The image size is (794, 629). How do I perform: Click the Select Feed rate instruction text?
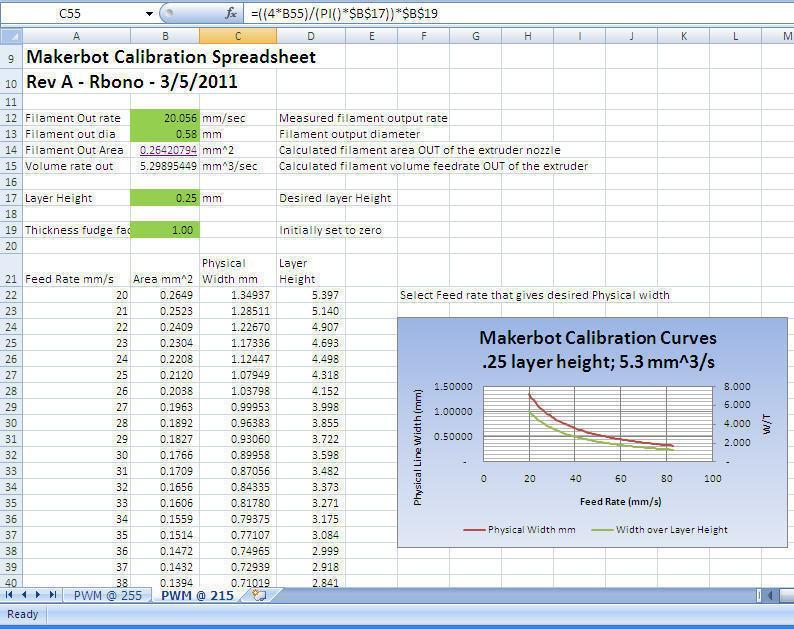point(535,295)
